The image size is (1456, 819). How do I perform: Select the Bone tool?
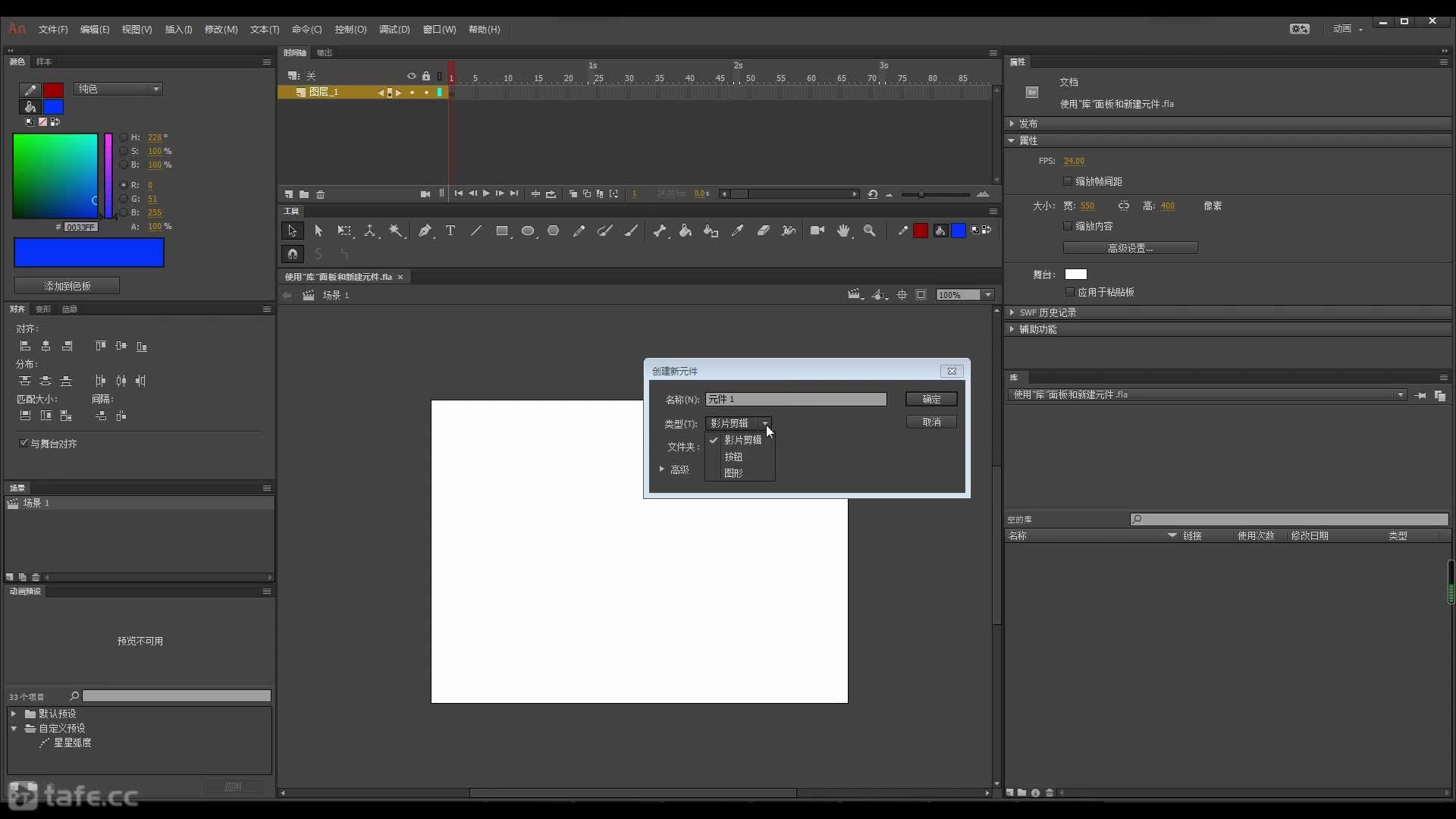click(x=660, y=231)
